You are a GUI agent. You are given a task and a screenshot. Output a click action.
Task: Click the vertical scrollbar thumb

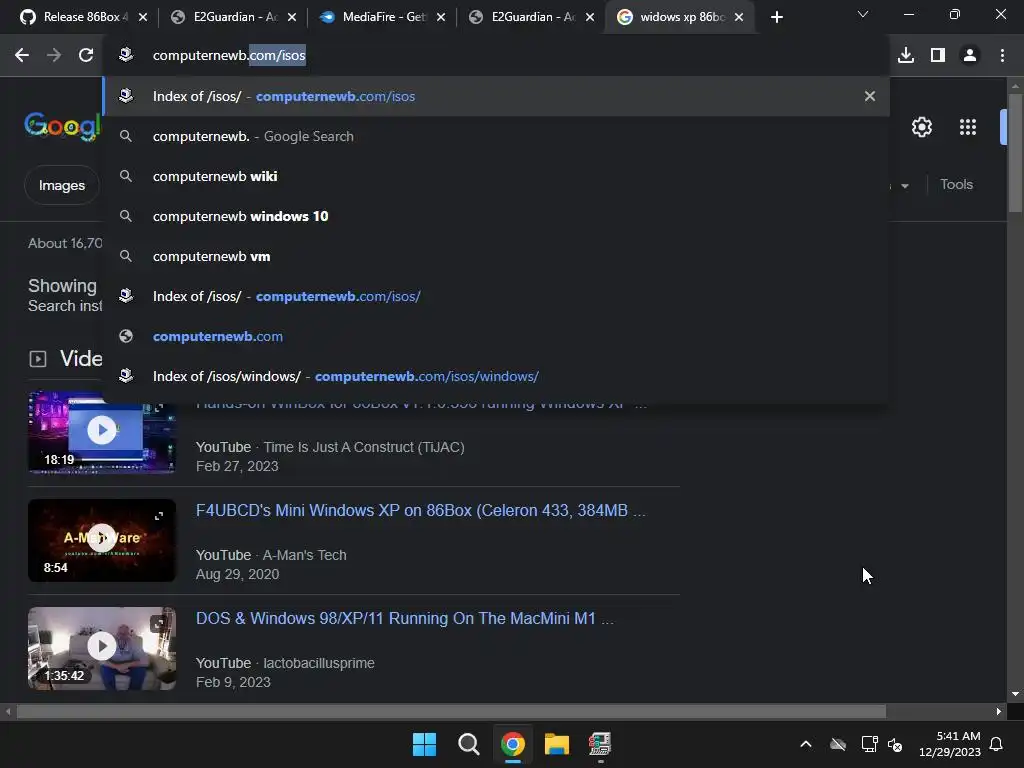tap(1015, 153)
